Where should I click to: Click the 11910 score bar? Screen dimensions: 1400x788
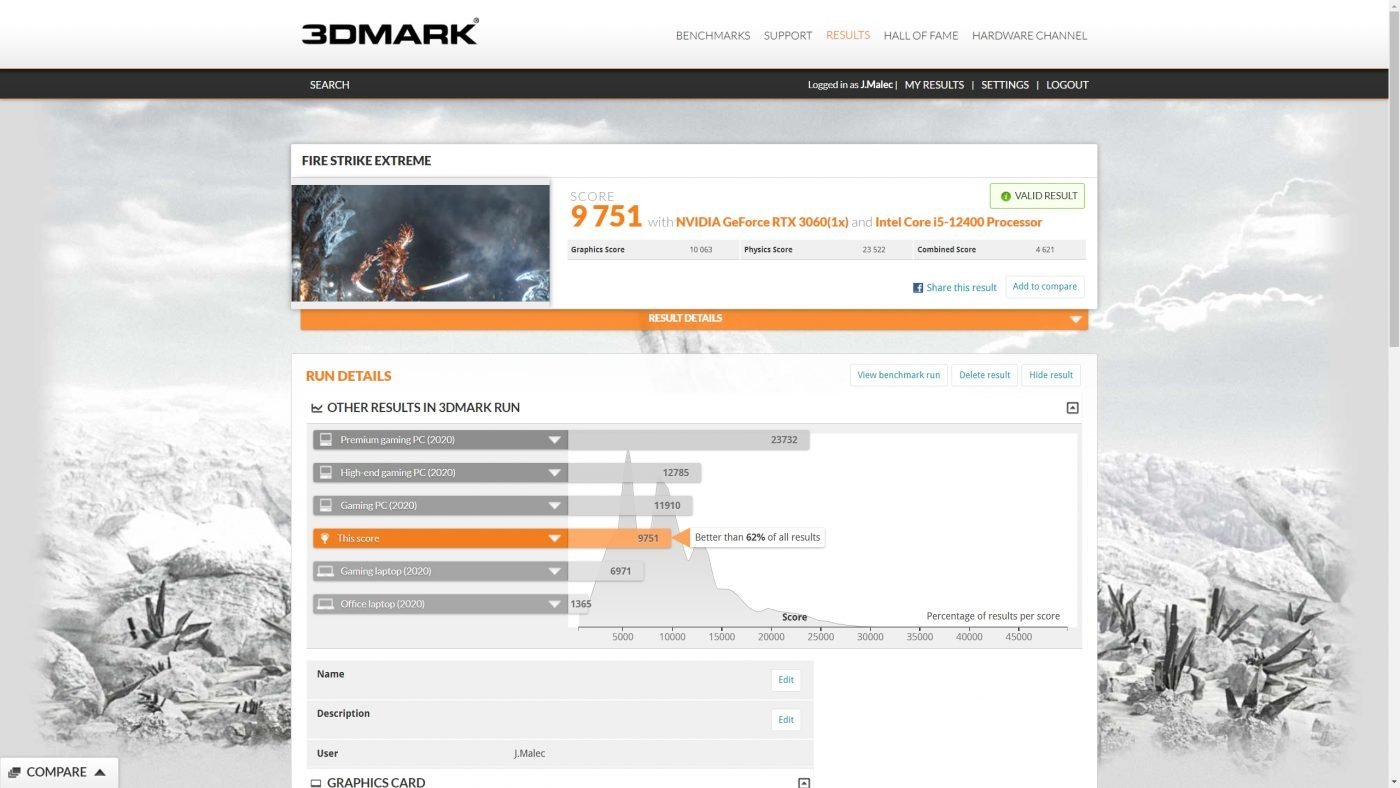click(630, 506)
